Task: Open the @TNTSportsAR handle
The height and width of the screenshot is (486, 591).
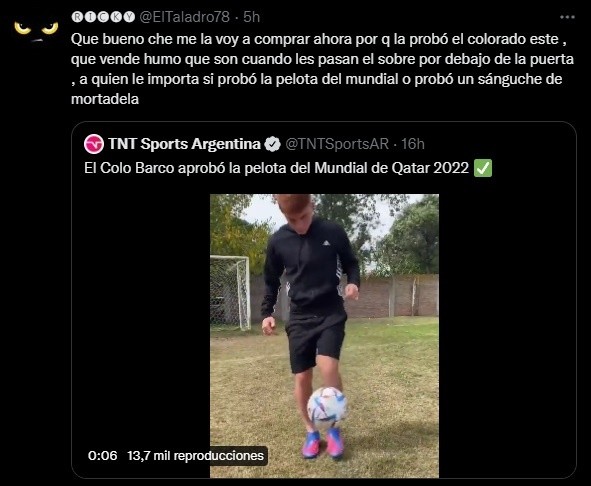Action: pyautogui.click(x=337, y=144)
